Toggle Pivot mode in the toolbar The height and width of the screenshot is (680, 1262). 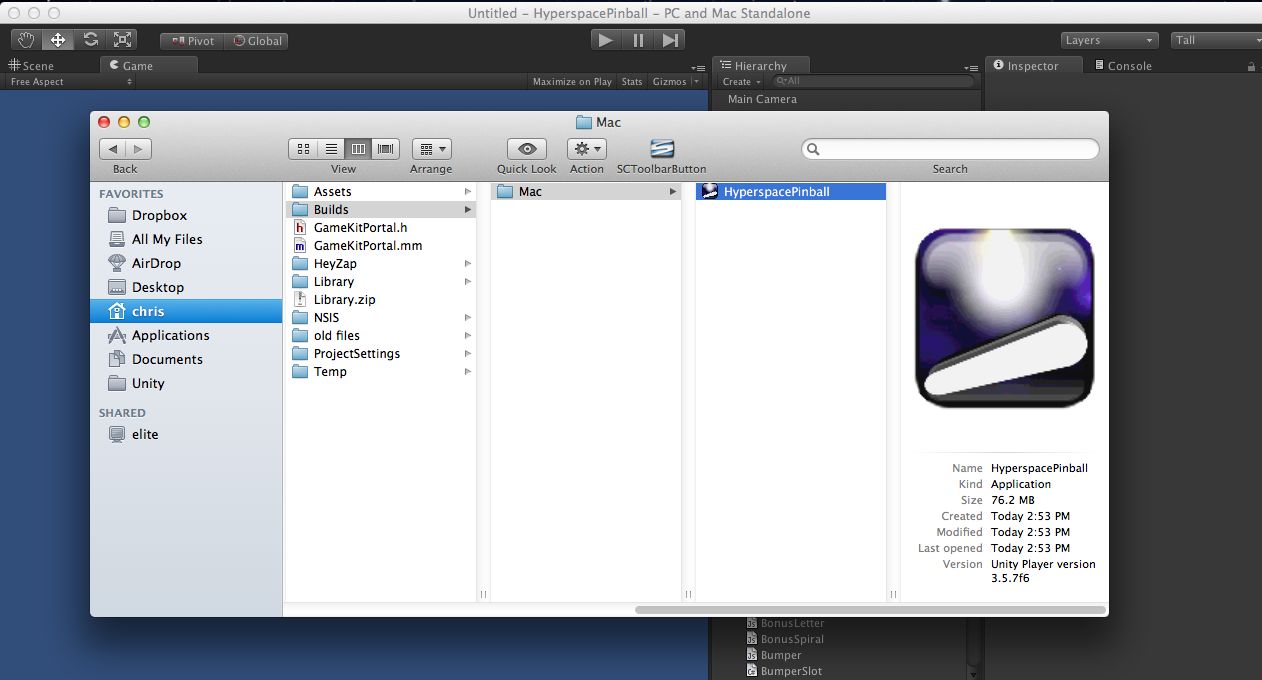pyautogui.click(x=189, y=41)
